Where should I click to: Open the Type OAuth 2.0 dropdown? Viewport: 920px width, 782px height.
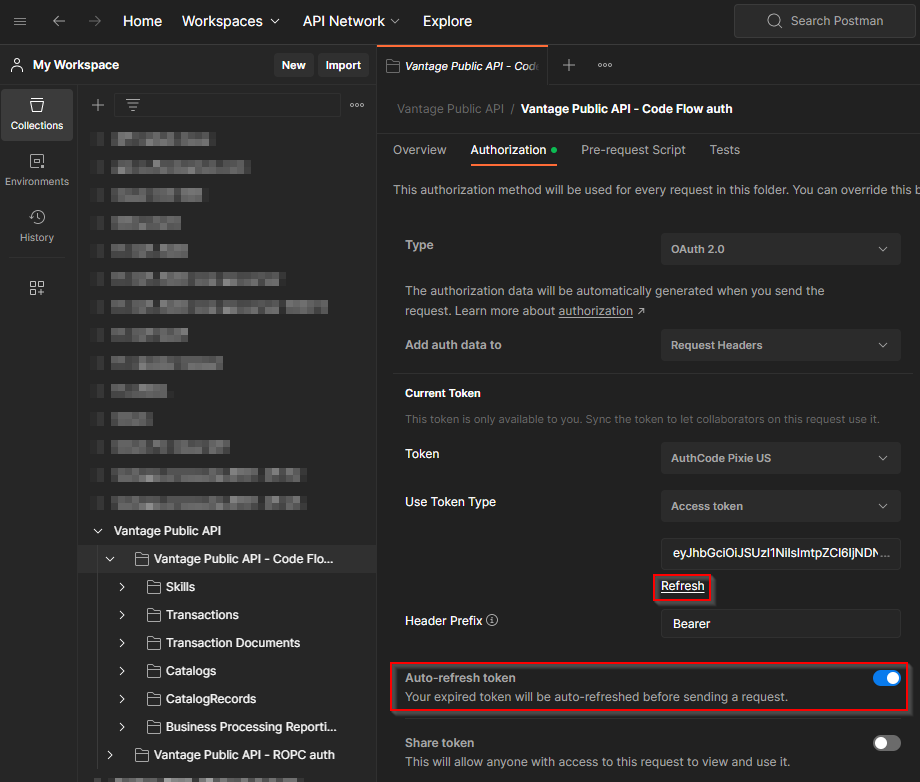[x=780, y=249]
